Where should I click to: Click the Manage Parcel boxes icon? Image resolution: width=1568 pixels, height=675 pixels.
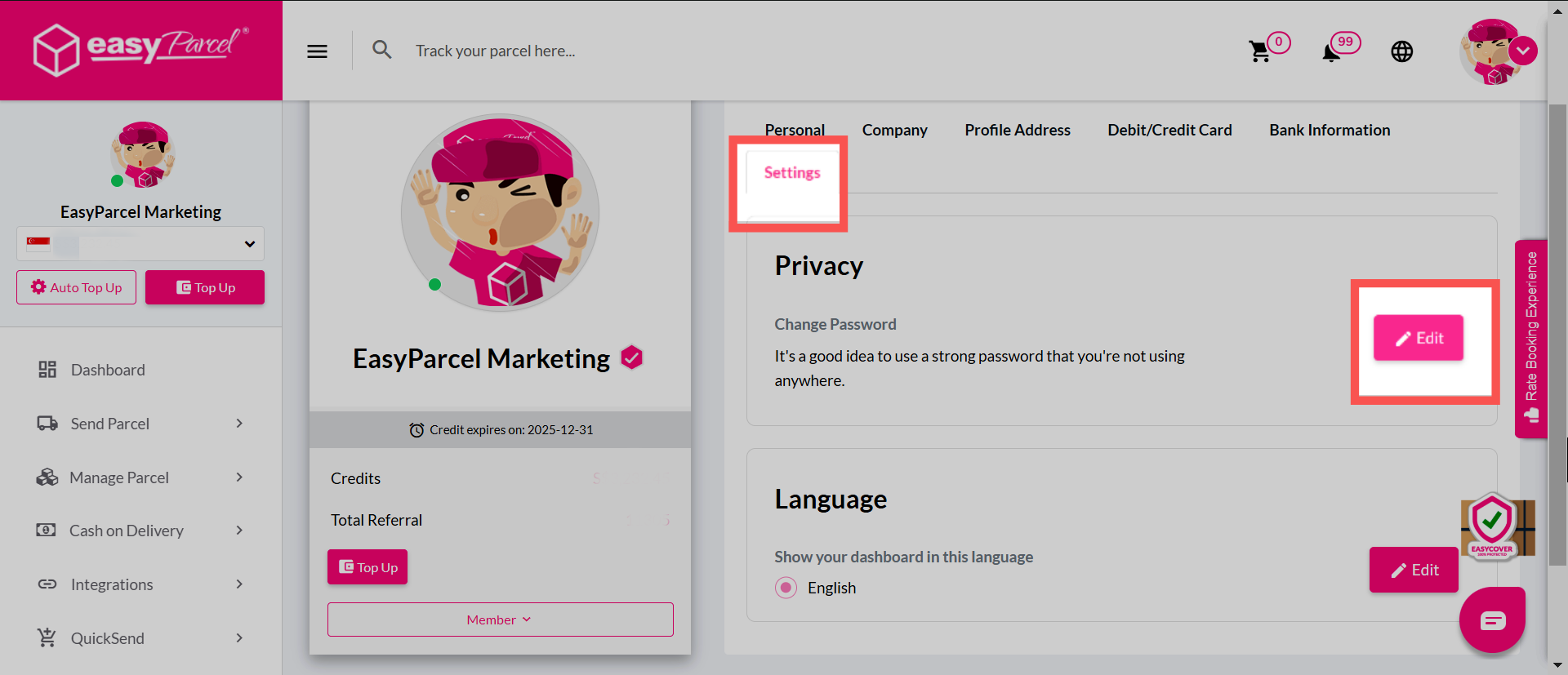click(x=47, y=477)
